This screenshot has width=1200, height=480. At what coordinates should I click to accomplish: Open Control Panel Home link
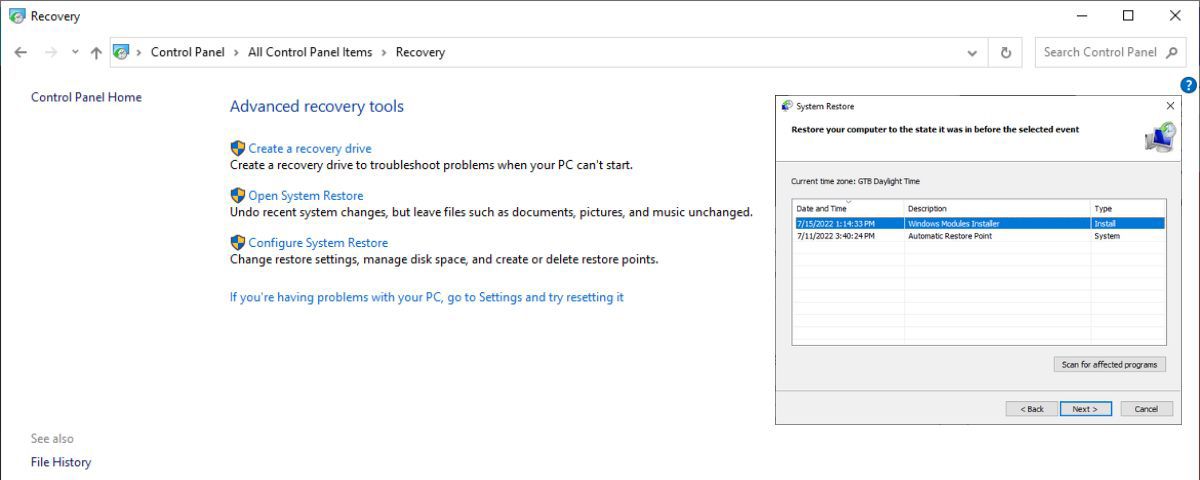[86, 97]
